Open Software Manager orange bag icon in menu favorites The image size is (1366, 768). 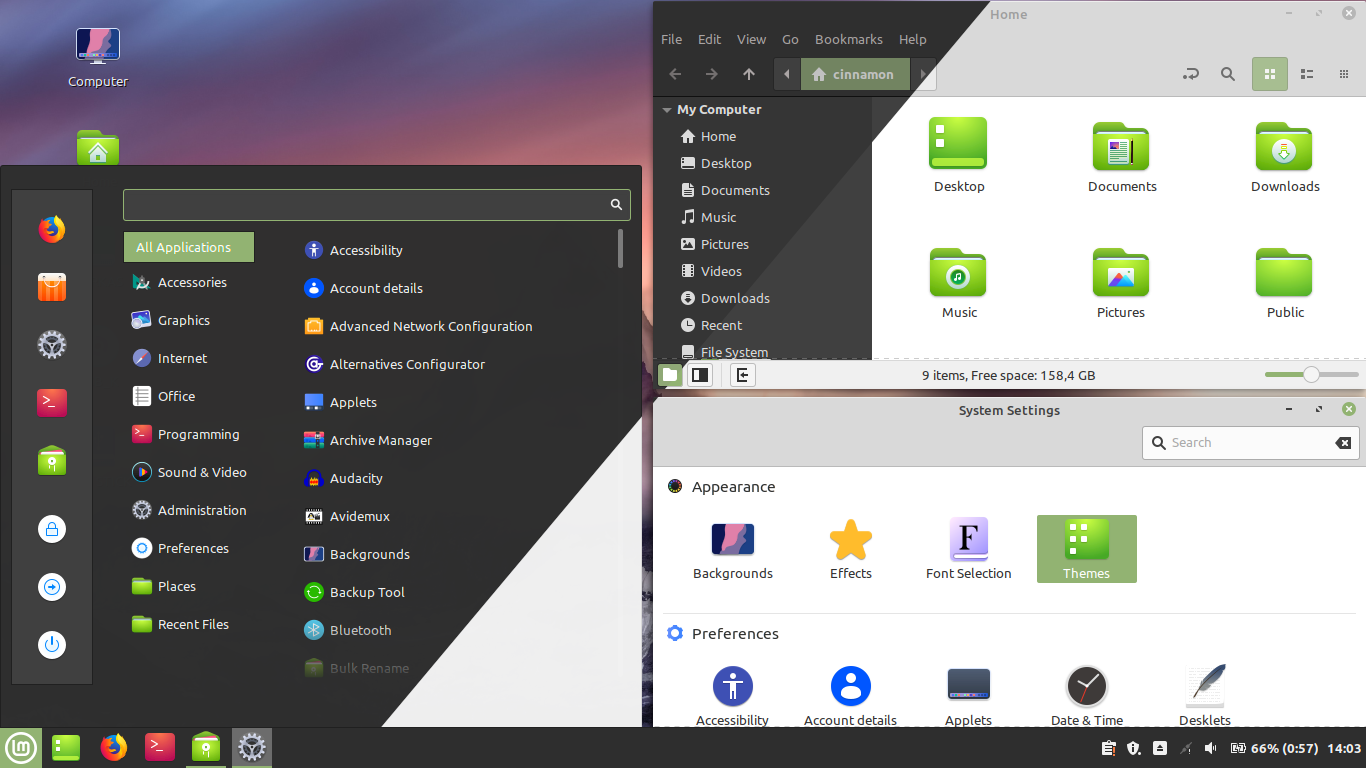pos(52,287)
